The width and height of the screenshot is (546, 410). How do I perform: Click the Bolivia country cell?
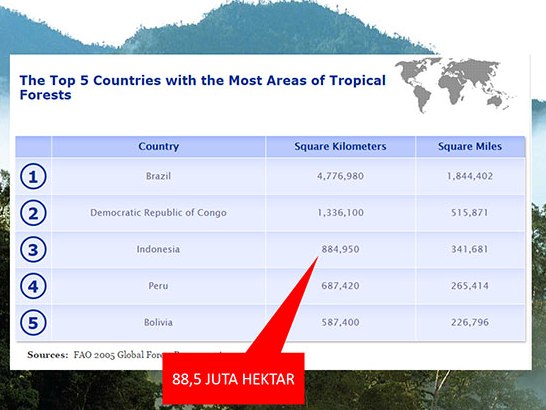tap(158, 322)
